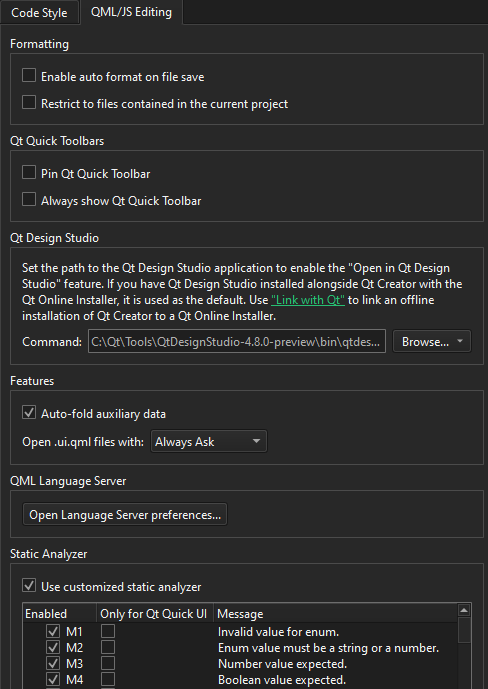This screenshot has height=689, width=488.
Task: Select the "Number value expected." message
Action: (x=282, y=664)
